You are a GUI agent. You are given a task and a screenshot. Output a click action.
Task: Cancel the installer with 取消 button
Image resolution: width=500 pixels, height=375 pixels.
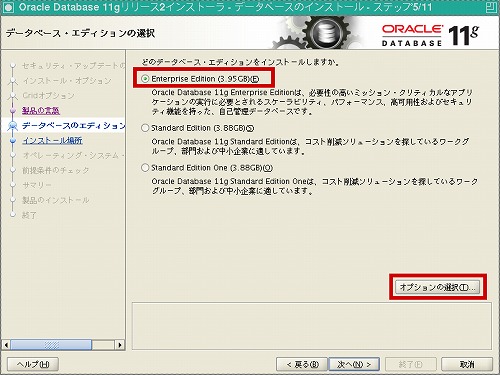467,364
